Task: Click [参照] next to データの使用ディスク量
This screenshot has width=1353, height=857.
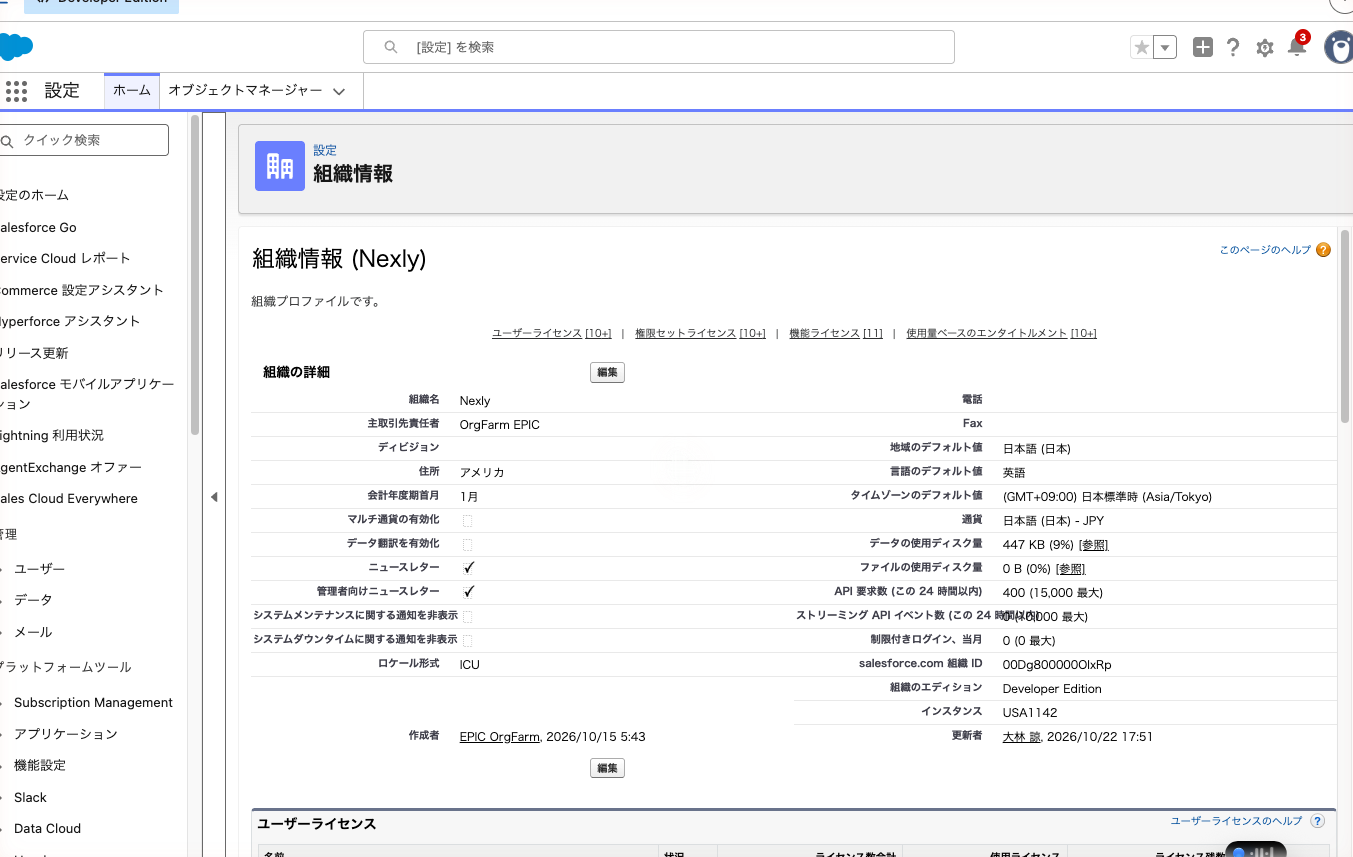Action: tap(1093, 545)
